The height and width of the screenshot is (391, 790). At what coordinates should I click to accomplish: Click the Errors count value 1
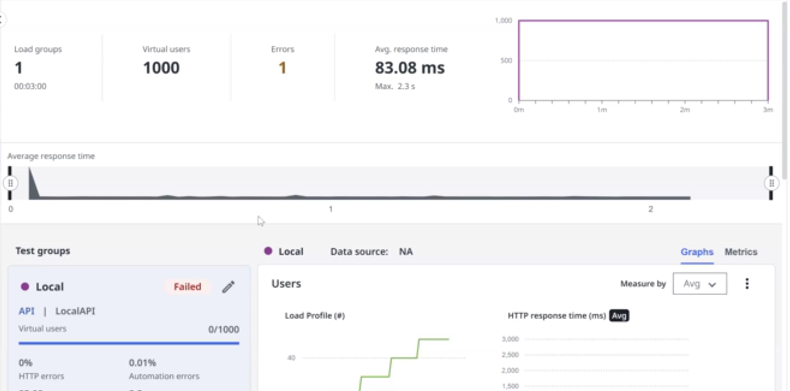pos(283,68)
